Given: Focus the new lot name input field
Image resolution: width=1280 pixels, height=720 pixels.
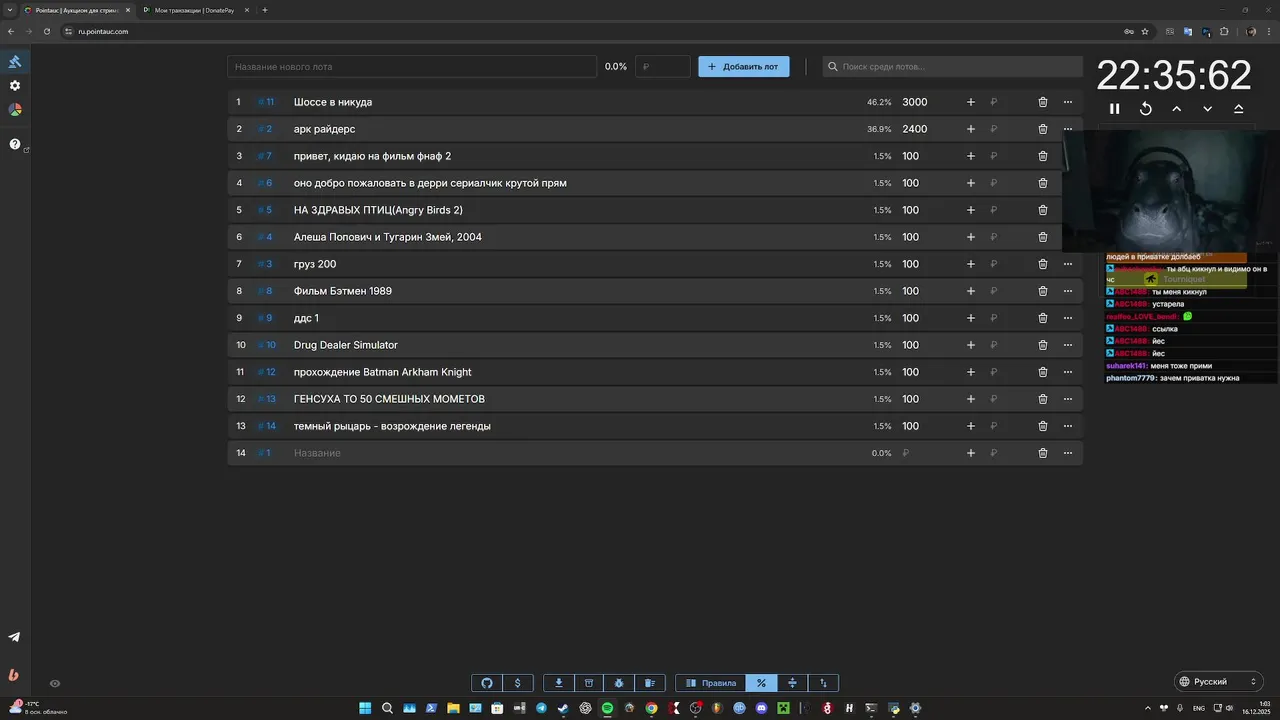Looking at the screenshot, I should tap(412, 67).
